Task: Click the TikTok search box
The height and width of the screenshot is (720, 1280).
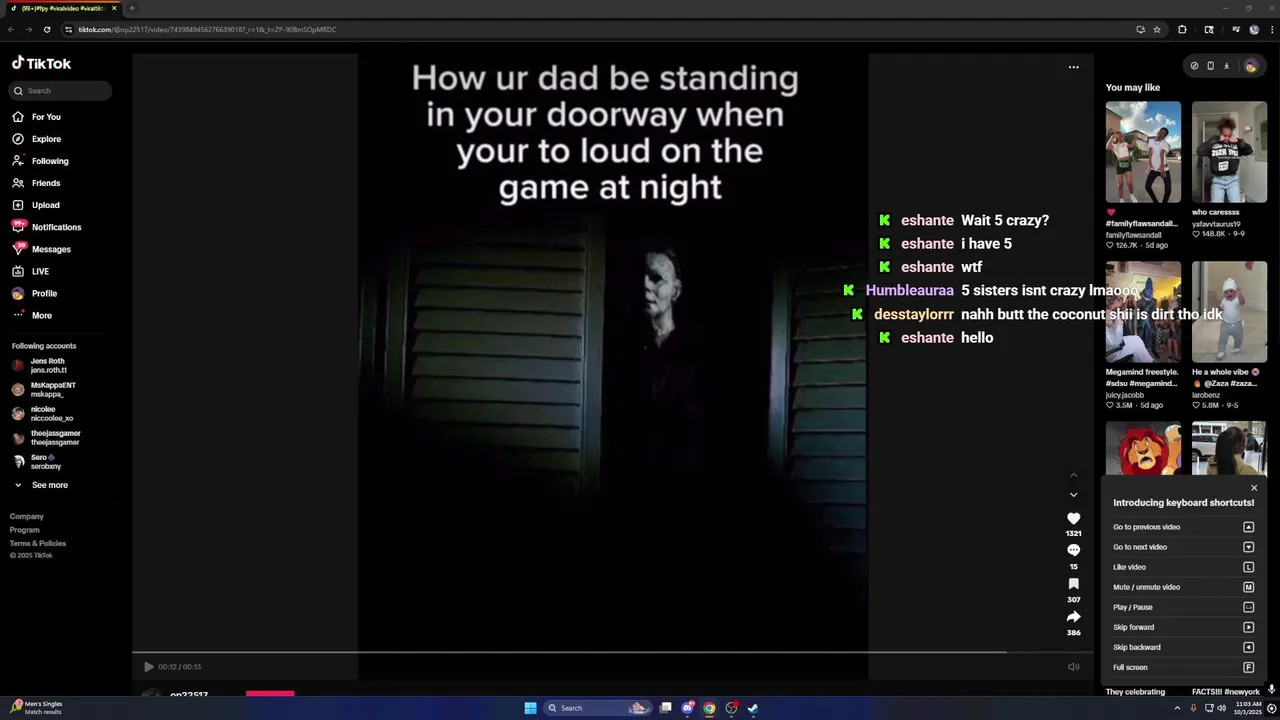Action: (x=62, y=91)
